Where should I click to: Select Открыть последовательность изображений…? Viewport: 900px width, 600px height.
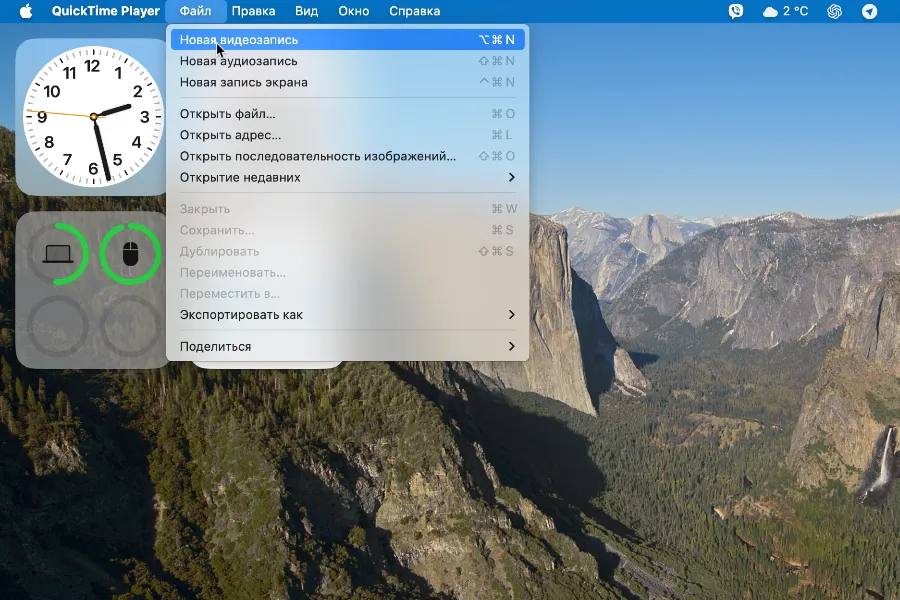click(347, 156)
